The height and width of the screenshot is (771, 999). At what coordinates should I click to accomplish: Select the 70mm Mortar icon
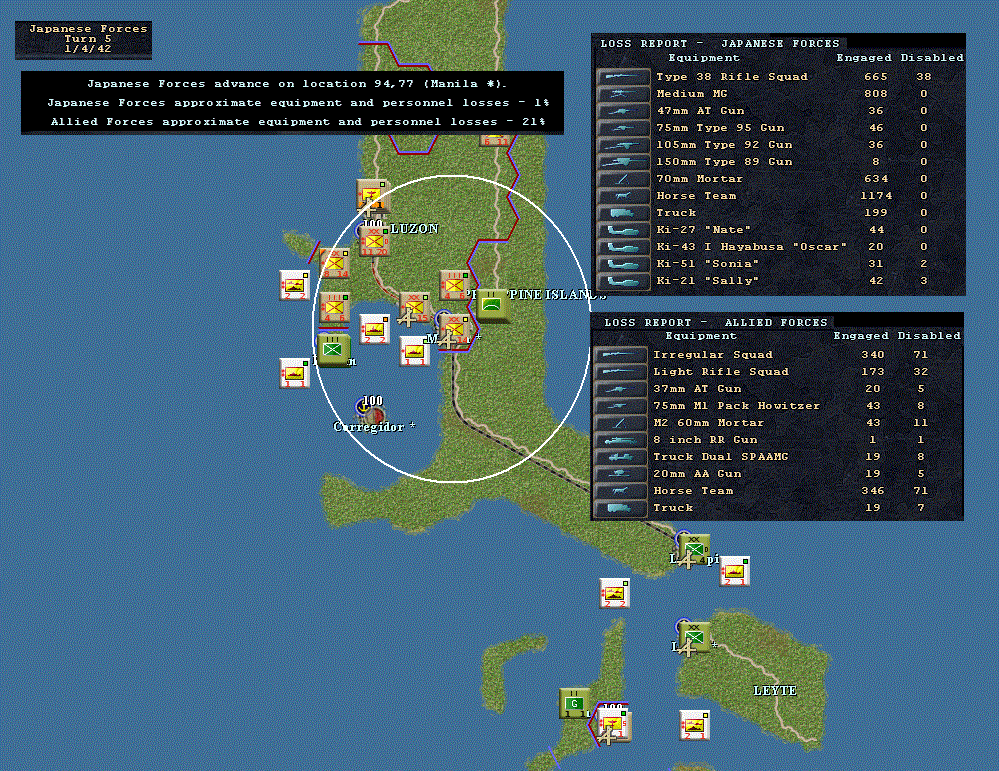click(x=623, y=179)
